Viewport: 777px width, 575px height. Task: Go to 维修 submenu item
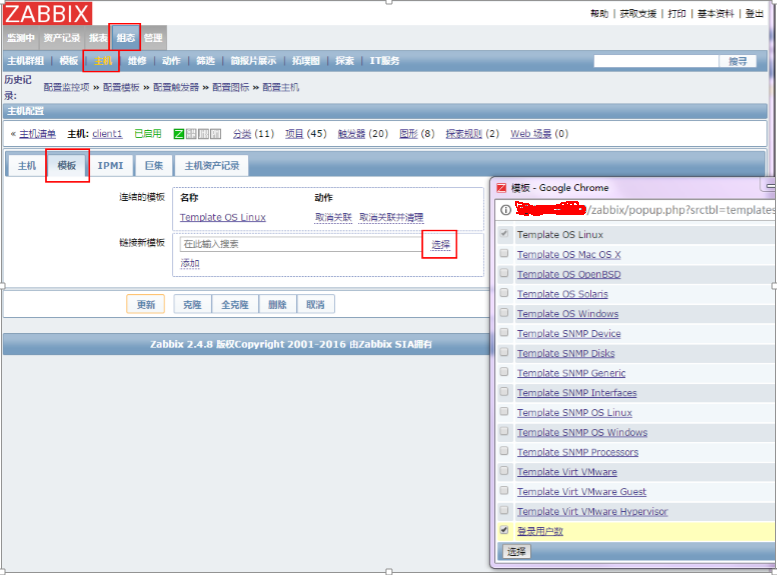(x=137, y=61)
